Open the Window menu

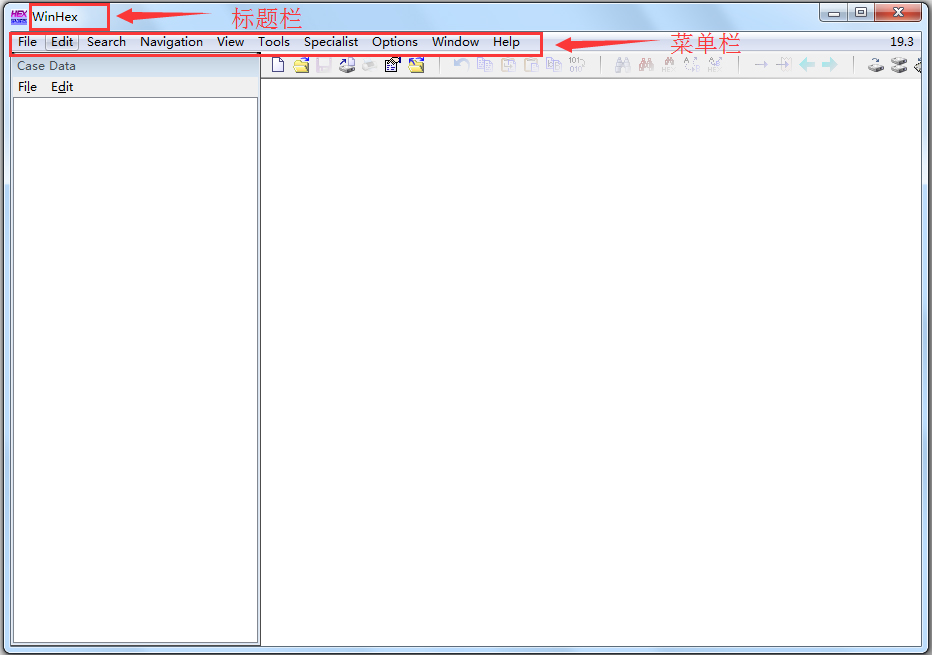[x=455, y=42]
